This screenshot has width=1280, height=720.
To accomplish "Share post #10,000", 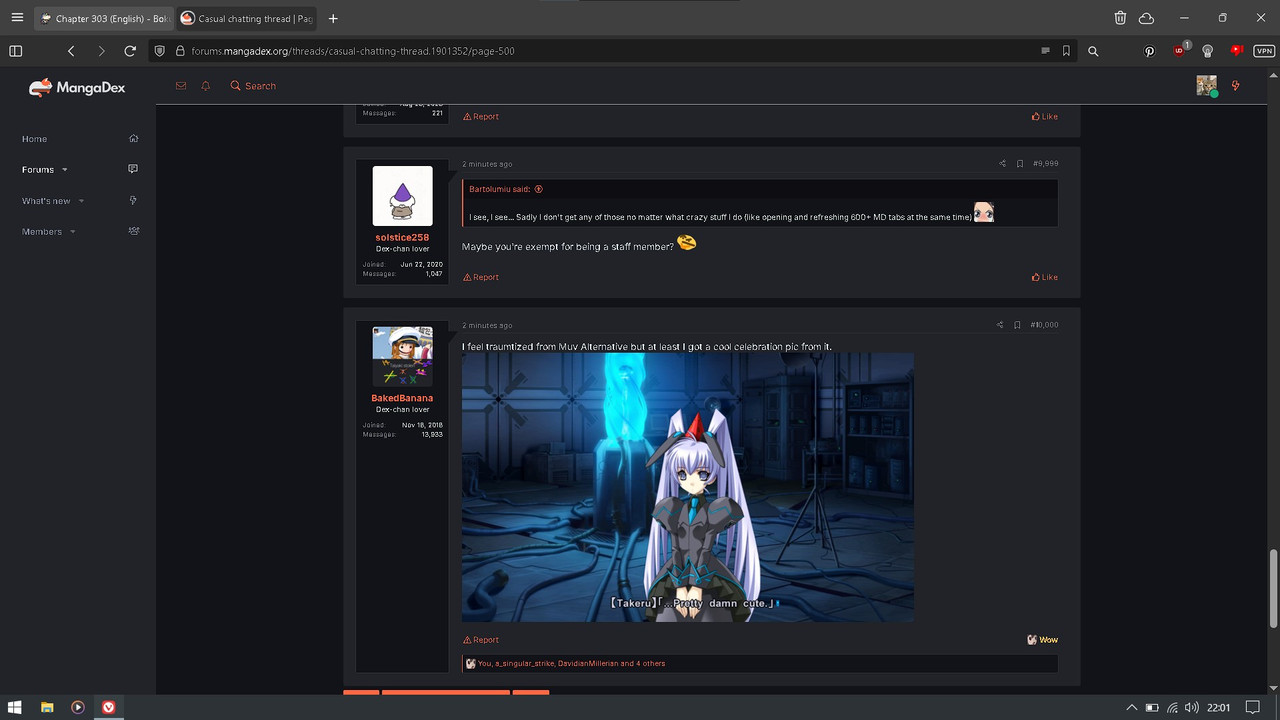I will [x=1000, y=325].
